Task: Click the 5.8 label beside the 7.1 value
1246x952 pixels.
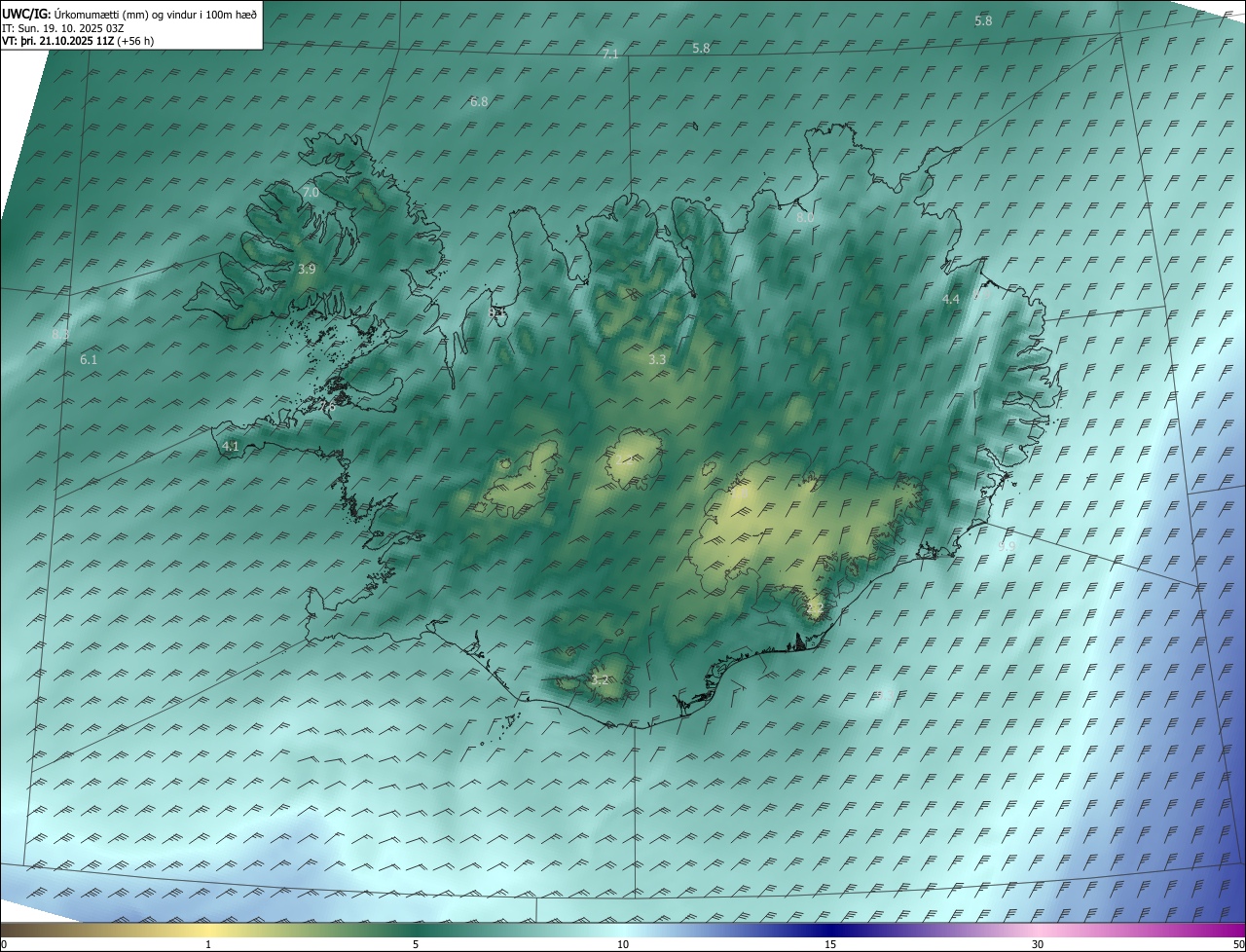Action: pyautogui.click(x=701, y=48)
